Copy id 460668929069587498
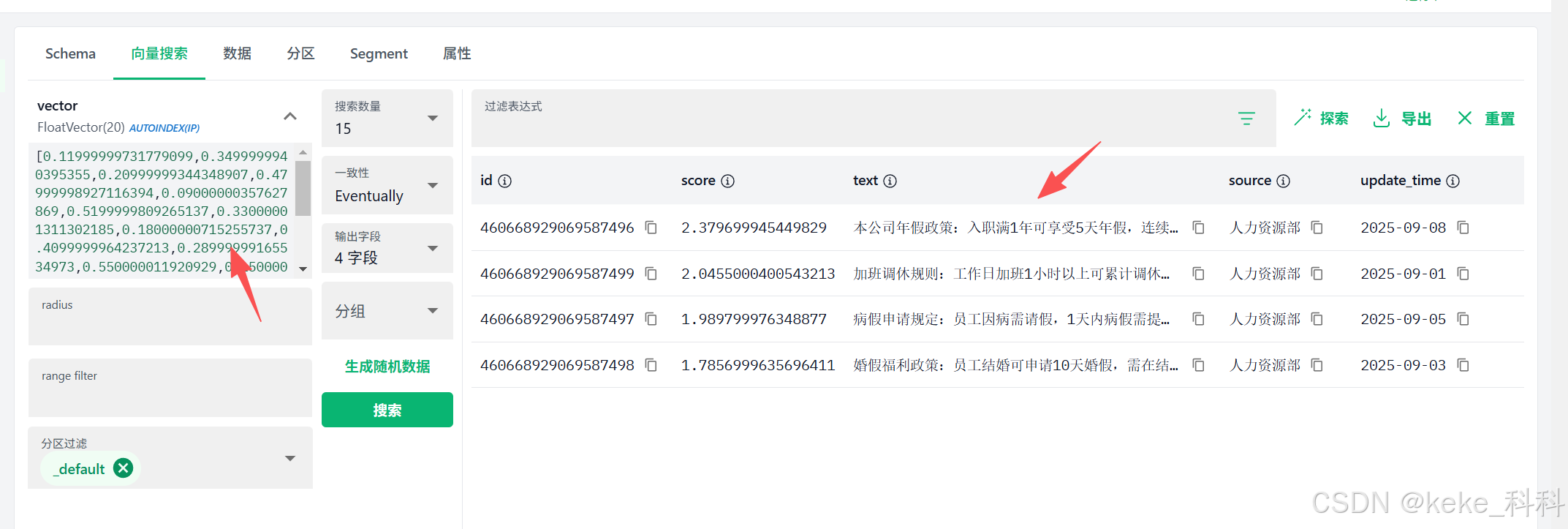Image resolution: width=1568 pixels, height=529 pixels. coord(651,365)
